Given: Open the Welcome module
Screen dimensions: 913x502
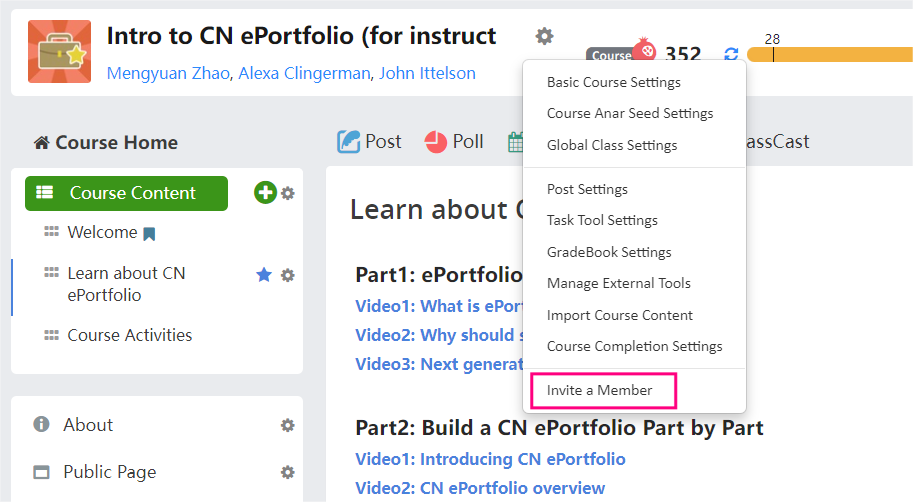Looking at the screenshot, I should click(102, 232).
